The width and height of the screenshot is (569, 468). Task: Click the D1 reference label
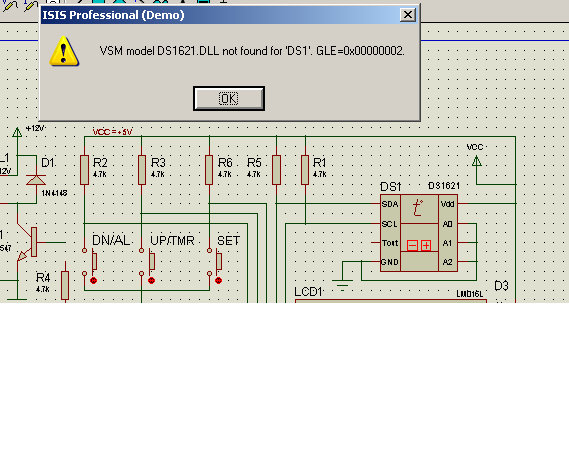[x=48, y=163]
